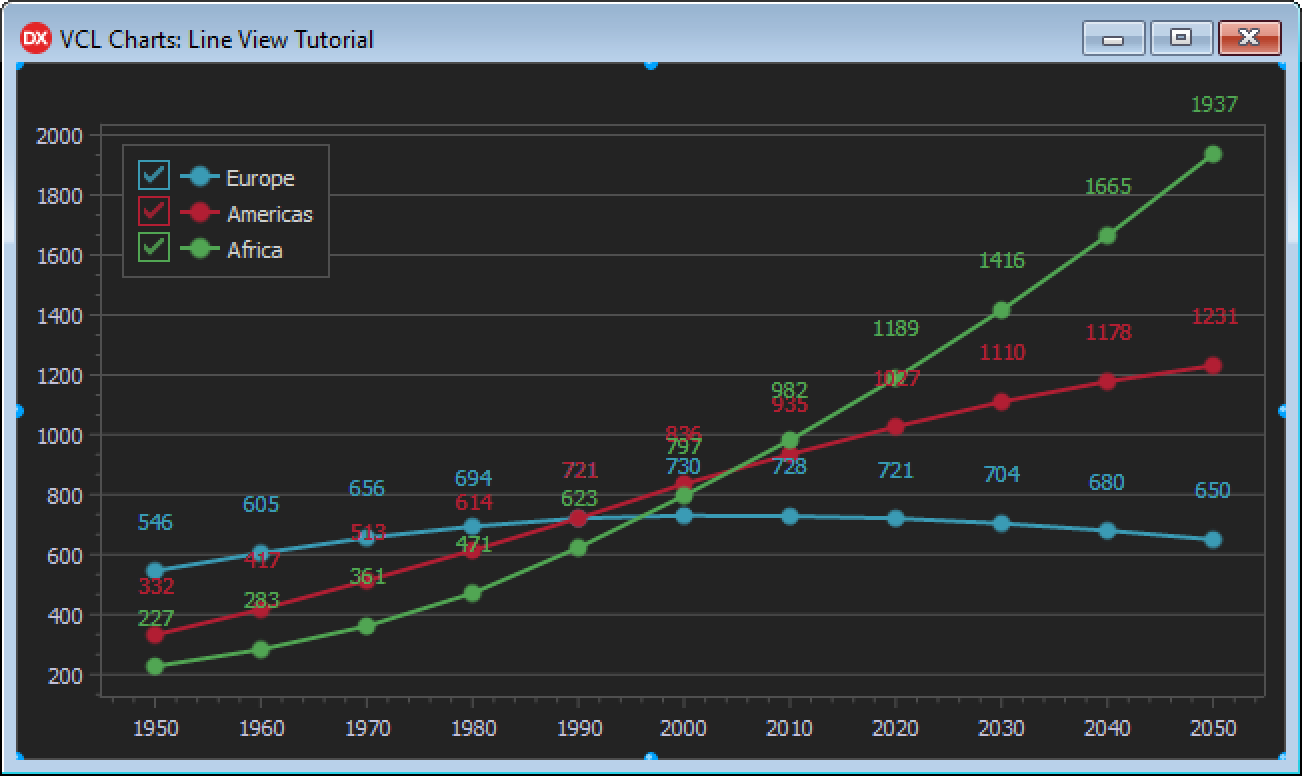The height and width of the screenshot is (776, 1302).
Task: Click the red Americas legend line marker
Action: pyautogui.click(x=200, y=213)
